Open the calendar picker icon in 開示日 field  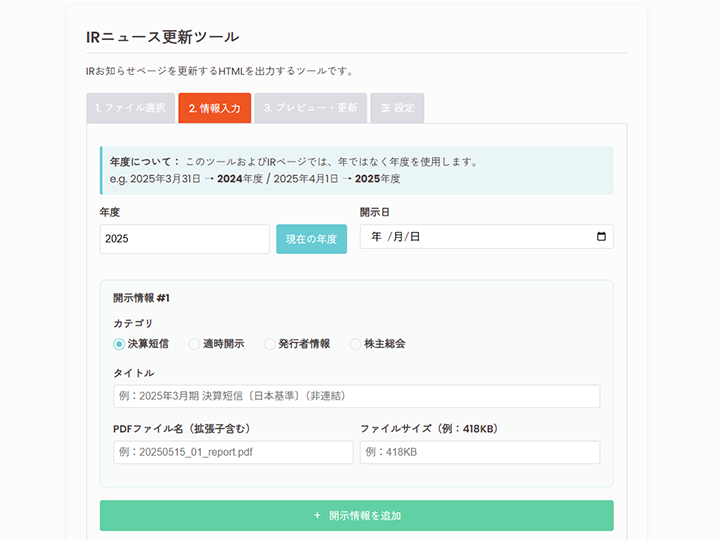click(x=601, y=236)
